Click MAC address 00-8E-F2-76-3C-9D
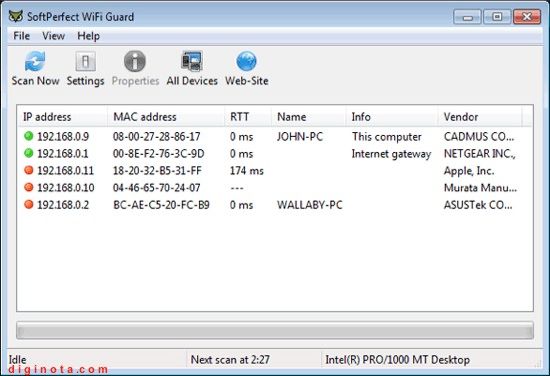This screenshot has width=550, height=376. point(159,154)
